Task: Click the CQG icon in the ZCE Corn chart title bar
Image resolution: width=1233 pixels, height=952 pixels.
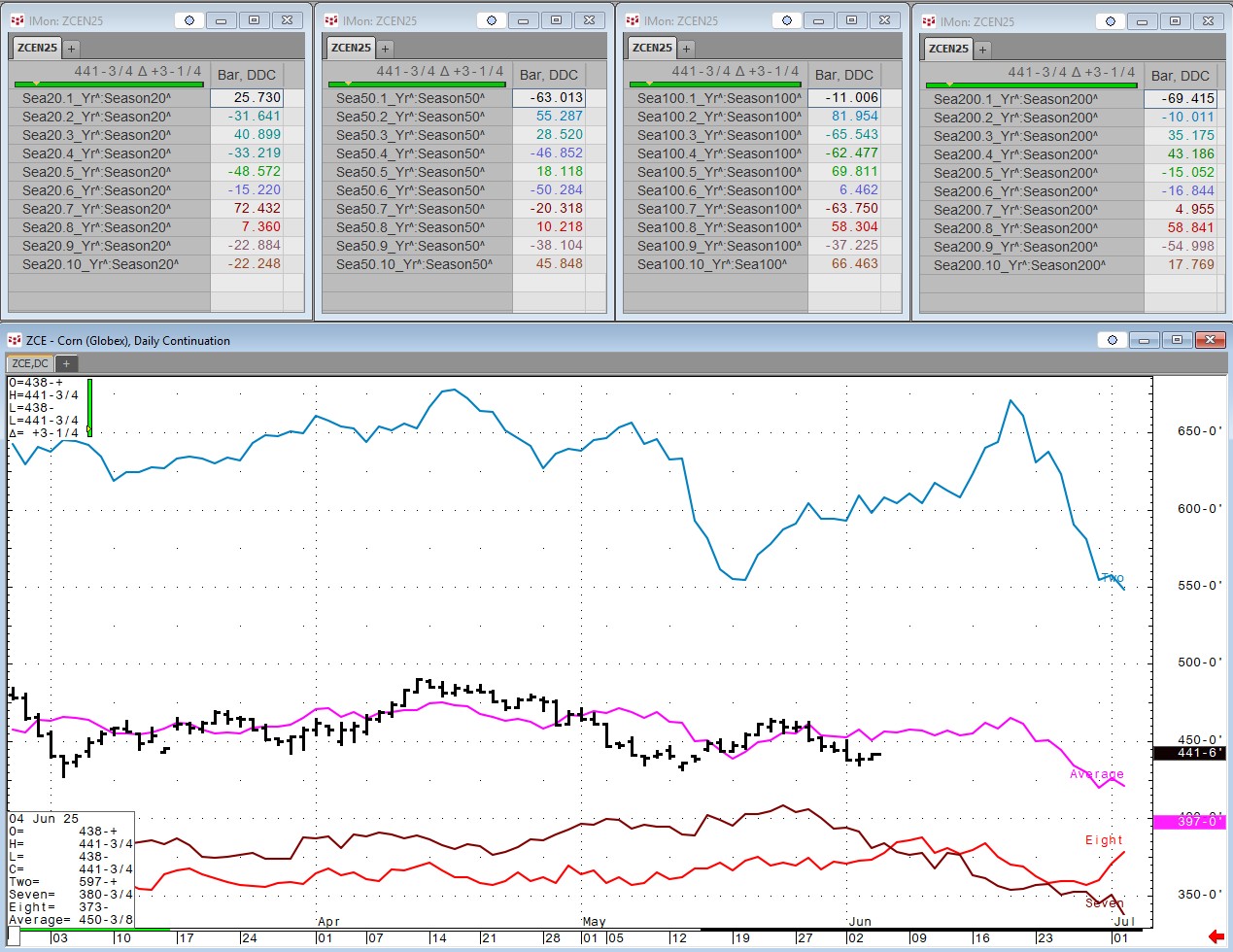Action: [15, 340]
